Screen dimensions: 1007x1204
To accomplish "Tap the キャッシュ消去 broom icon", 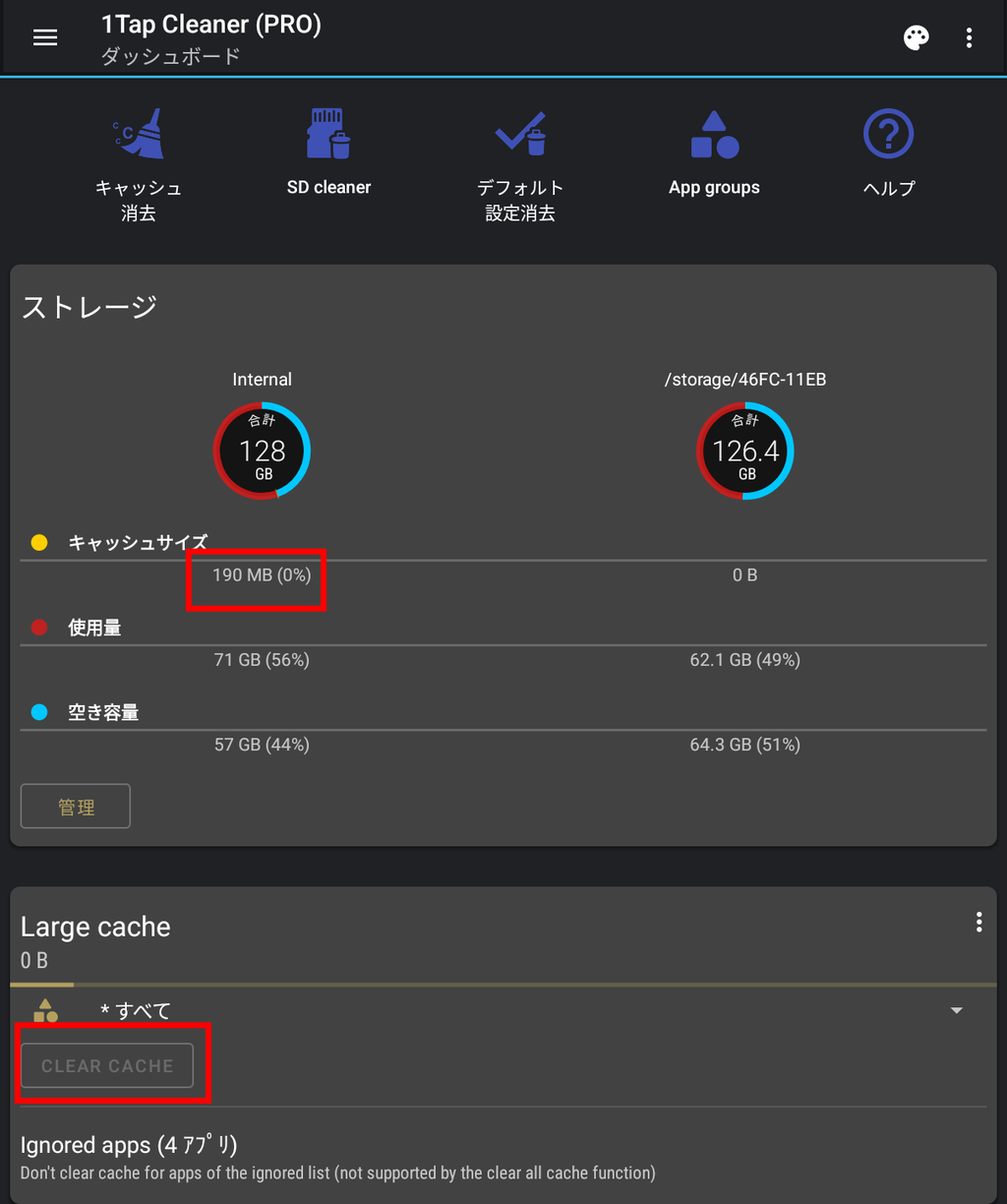I will [139, 134].
